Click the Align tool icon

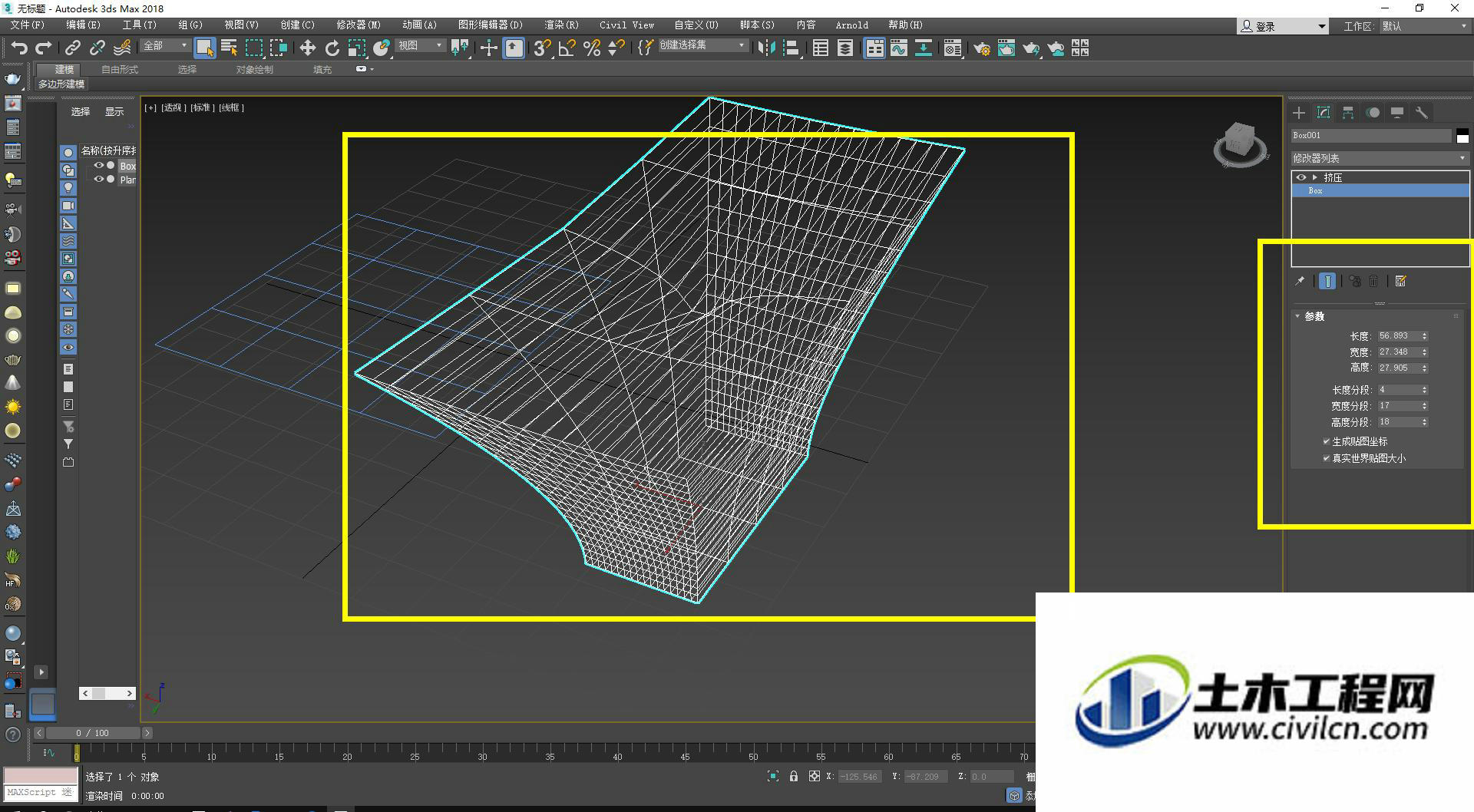tap(792, 48)
